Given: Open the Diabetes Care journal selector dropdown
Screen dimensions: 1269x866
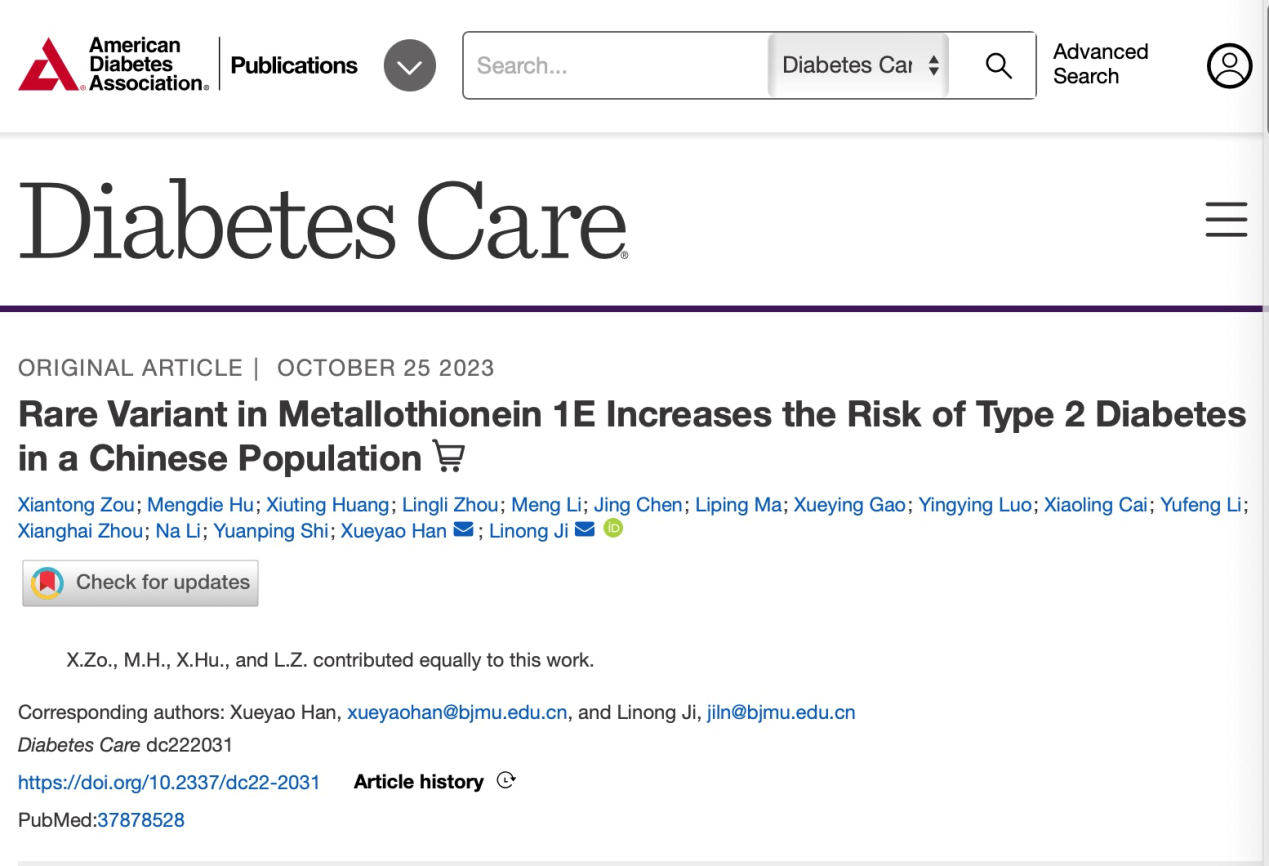Looking at the screenshot, I should click(859, 66).
